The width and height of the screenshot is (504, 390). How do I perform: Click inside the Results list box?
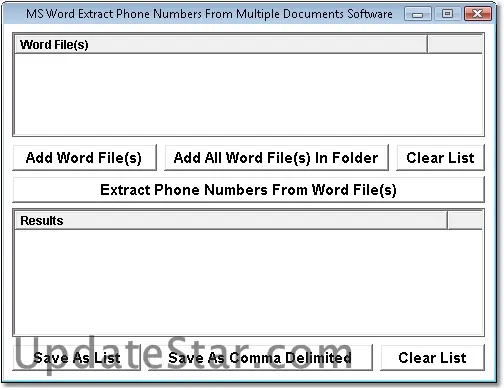click(x=248, y=282)
